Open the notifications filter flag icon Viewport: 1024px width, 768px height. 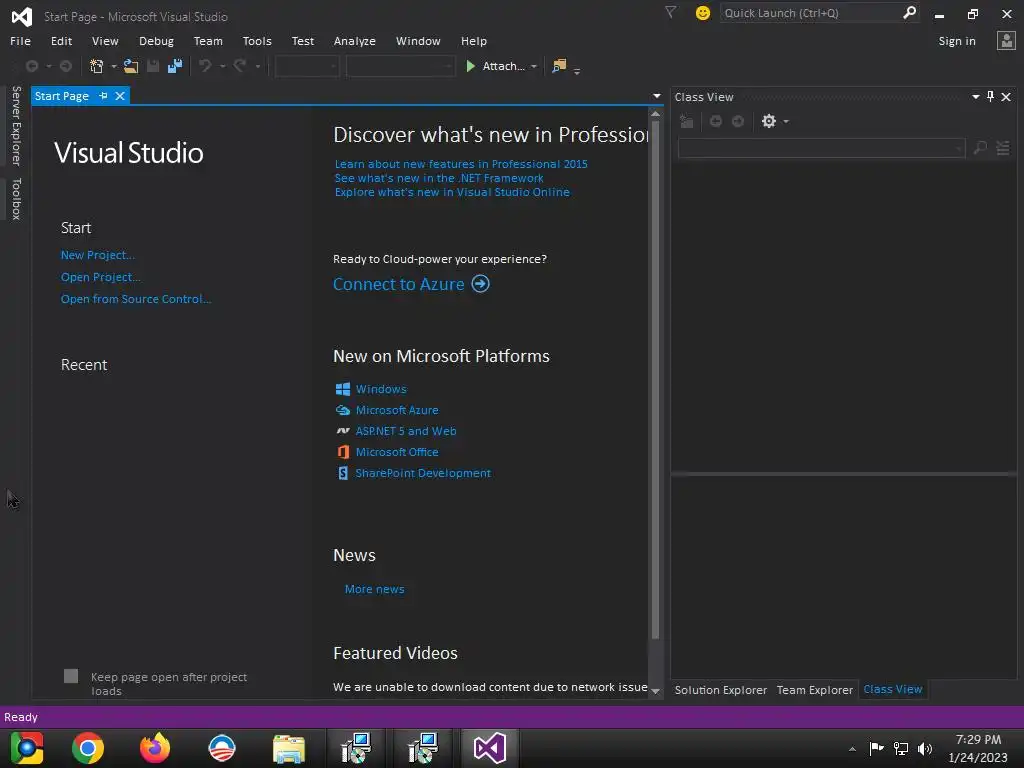(671, 12)
